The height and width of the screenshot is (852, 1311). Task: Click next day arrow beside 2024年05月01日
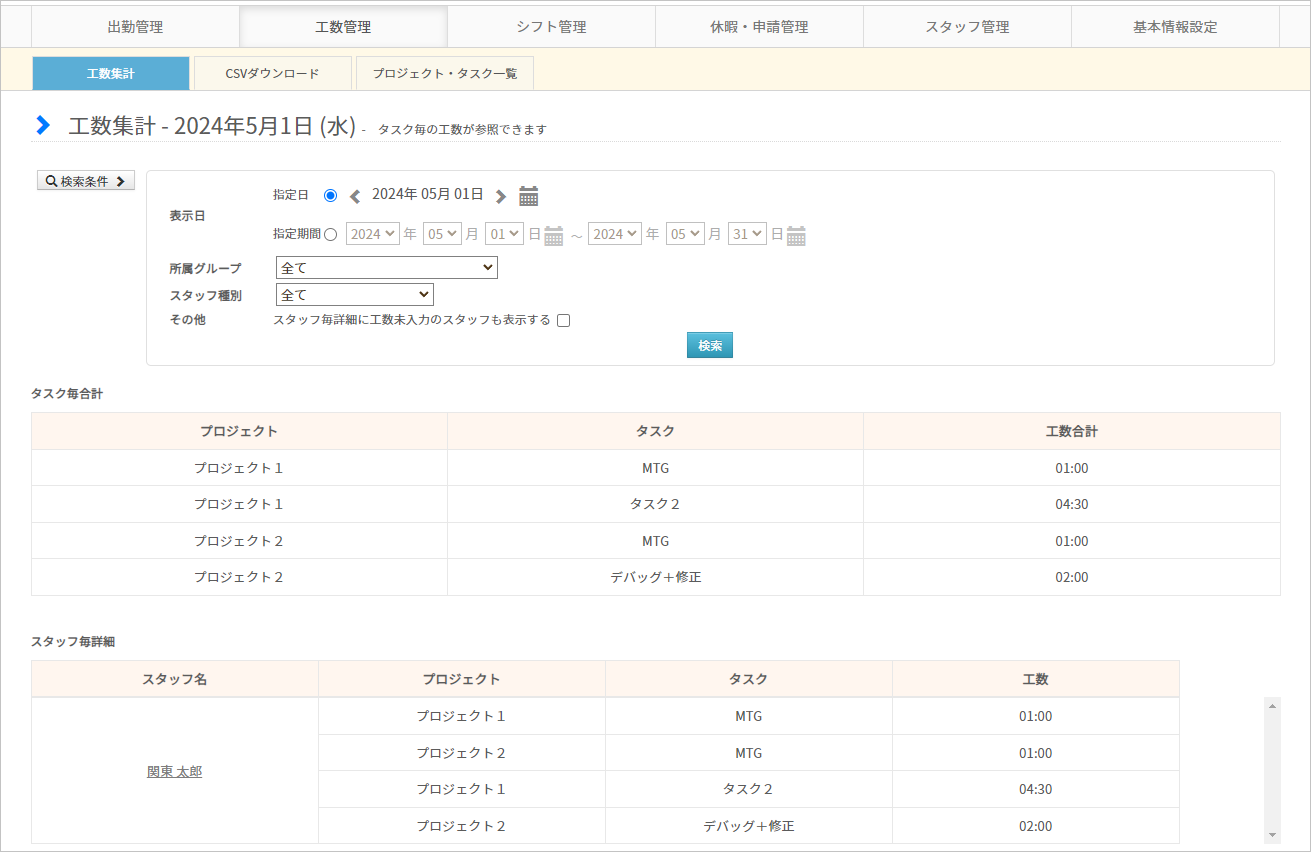coord(501,196)
